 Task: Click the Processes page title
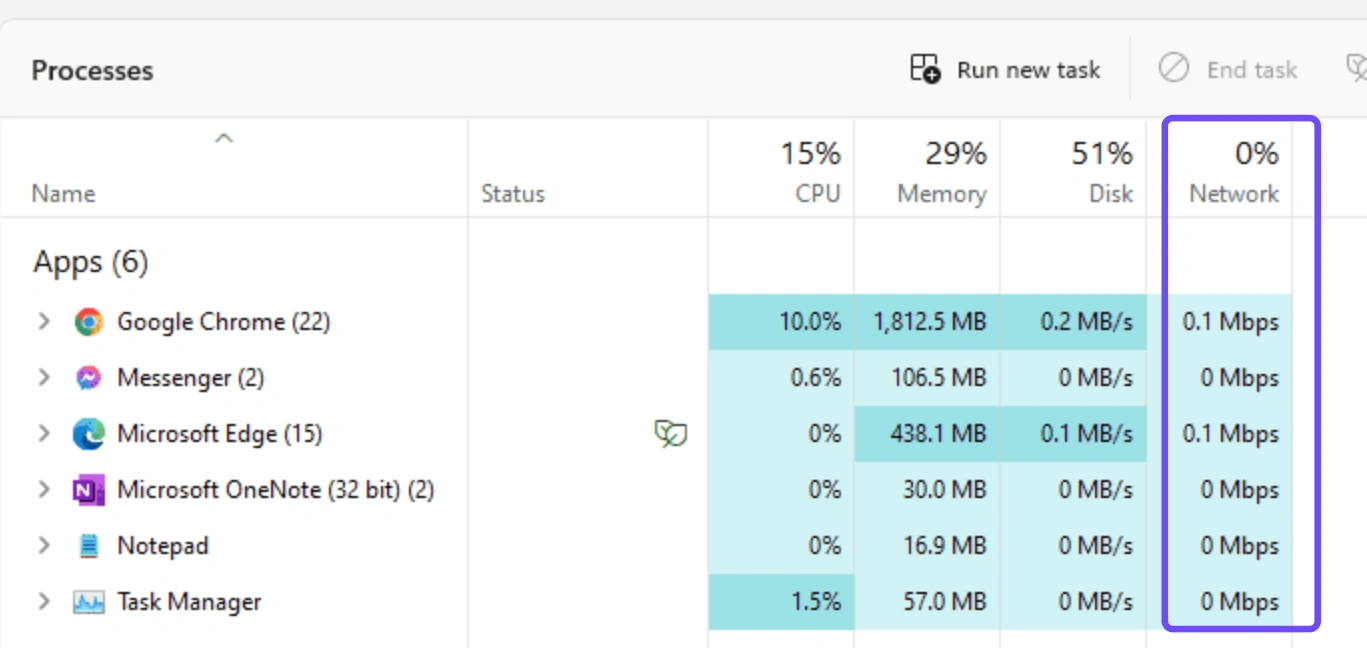[x=92, y=71]
